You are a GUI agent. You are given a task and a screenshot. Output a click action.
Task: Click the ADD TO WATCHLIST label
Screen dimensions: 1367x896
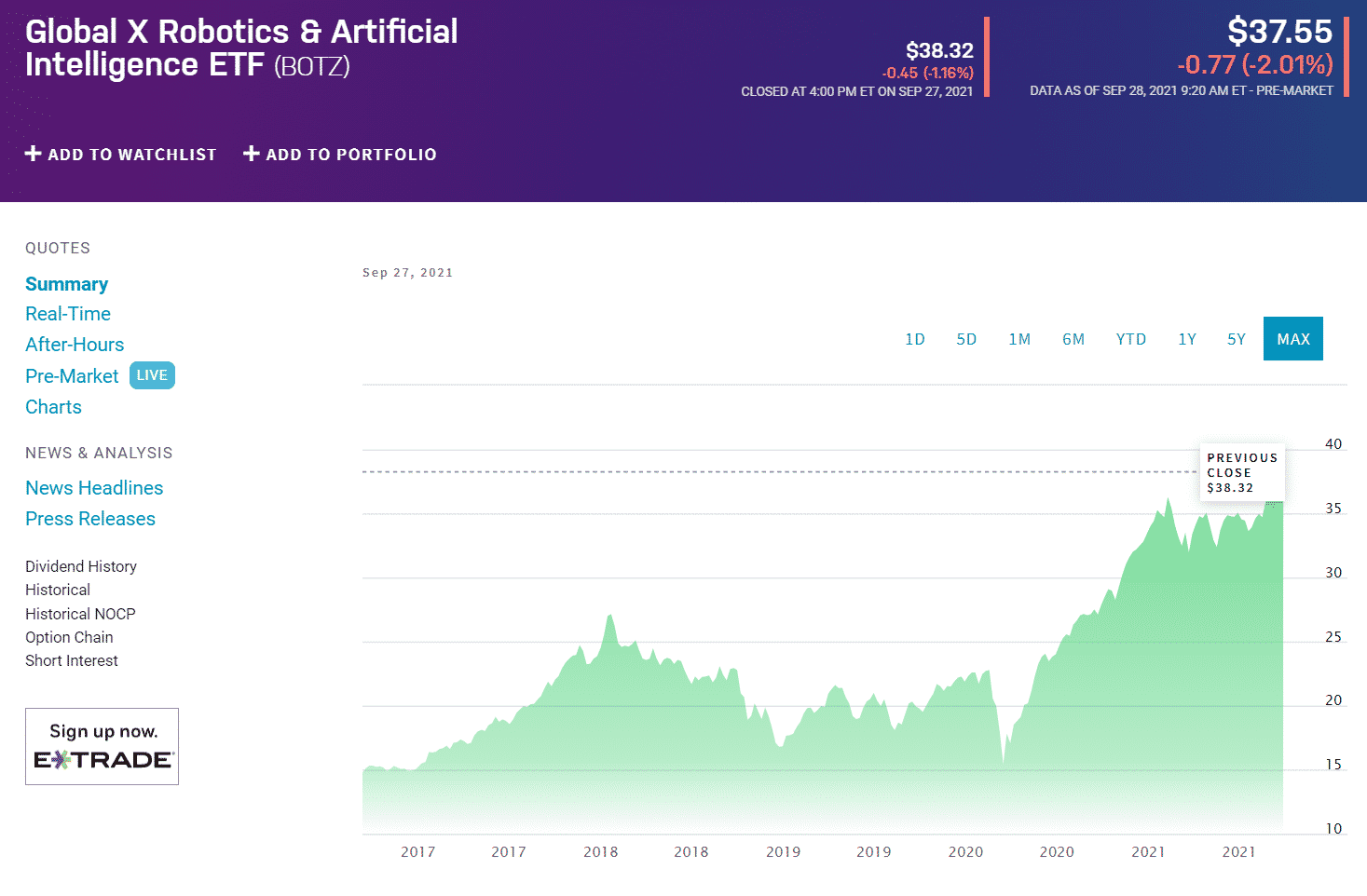[132, 155]
